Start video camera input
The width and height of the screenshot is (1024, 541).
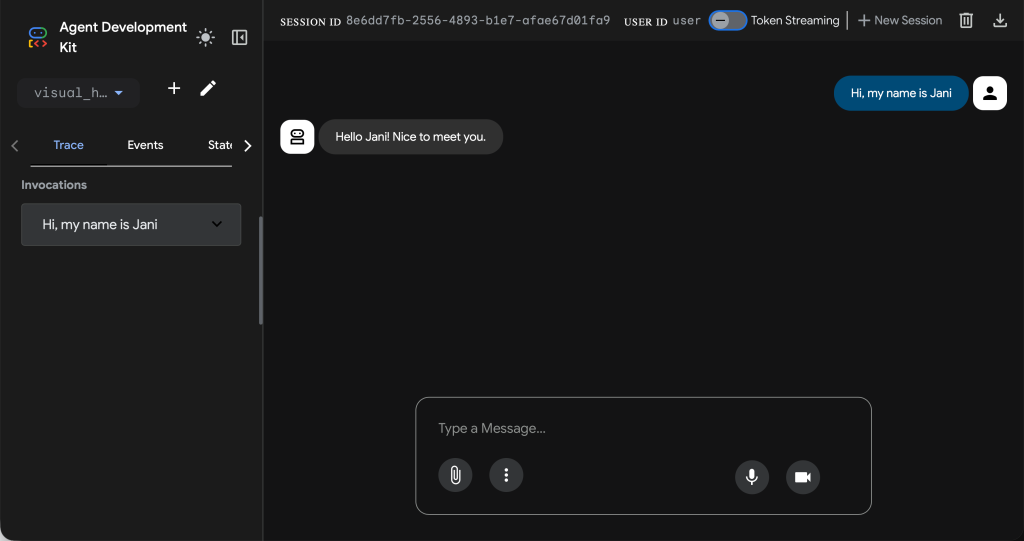[803, 477]
